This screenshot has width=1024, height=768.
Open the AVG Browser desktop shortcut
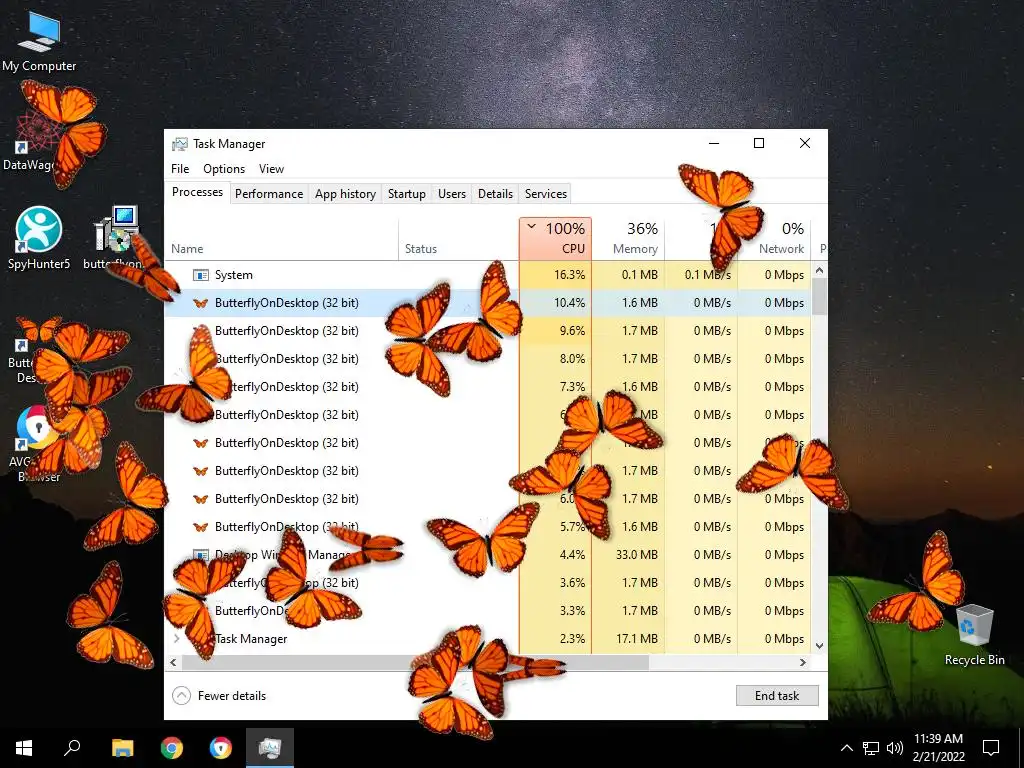(x=37, y=443)
